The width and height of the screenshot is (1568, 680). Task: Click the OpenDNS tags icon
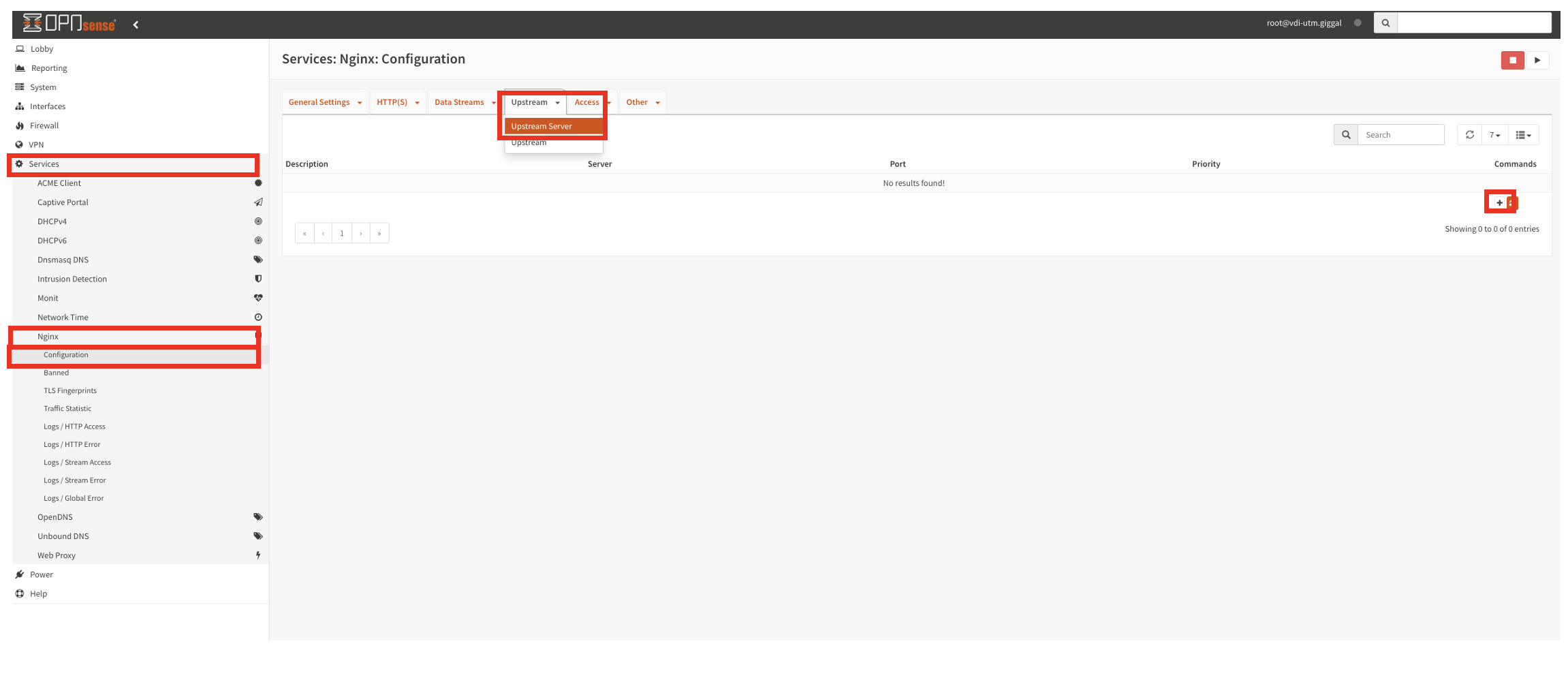click(x=258, y=517)
